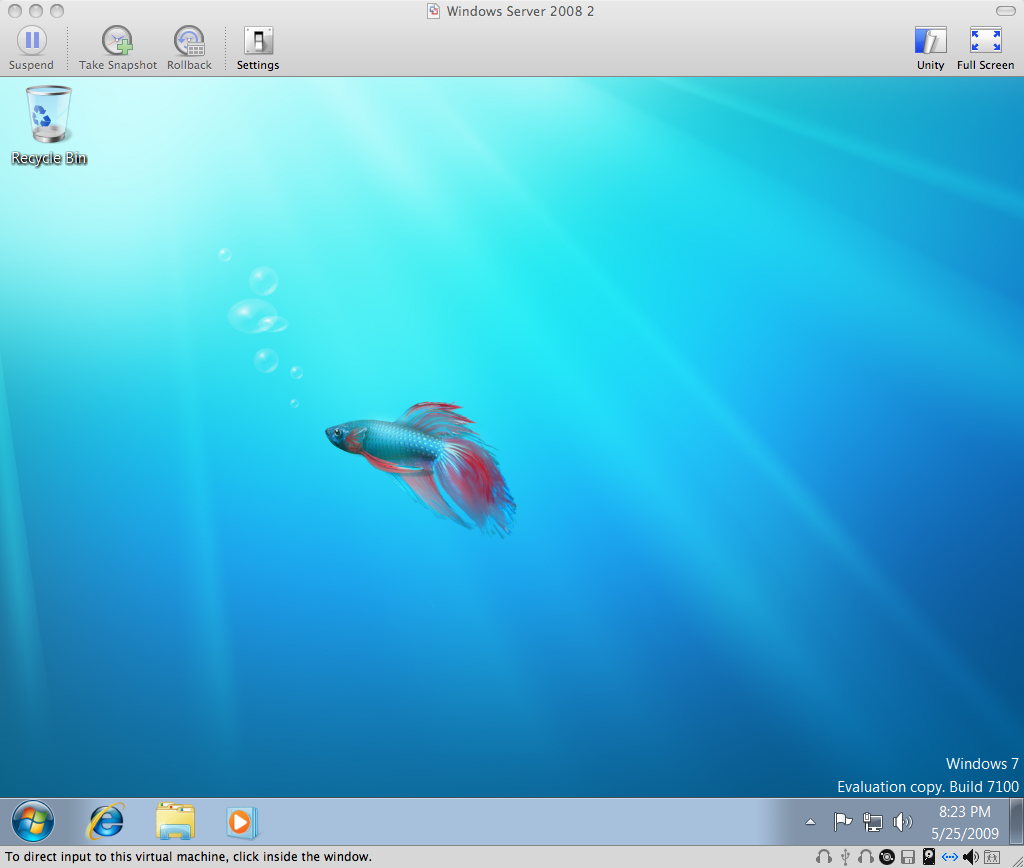Click the floppy drive status icon
Image resolution: width=1024 pixels, height=868 pixels.
908,857
